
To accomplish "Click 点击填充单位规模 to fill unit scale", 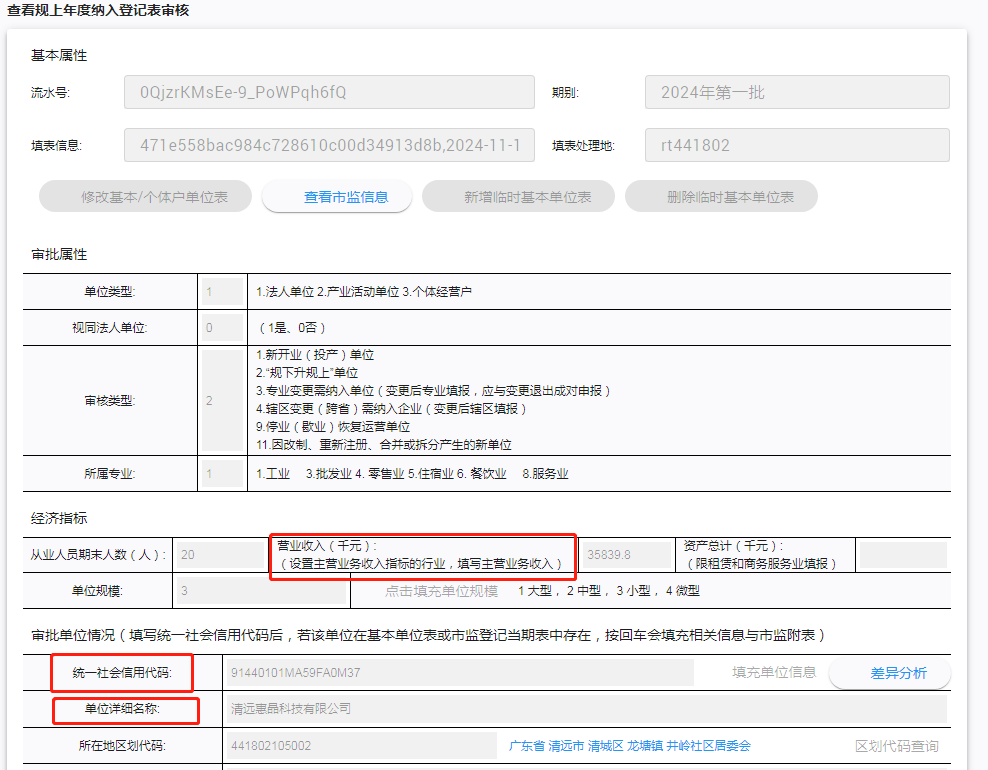I will [x=441, y=591].
